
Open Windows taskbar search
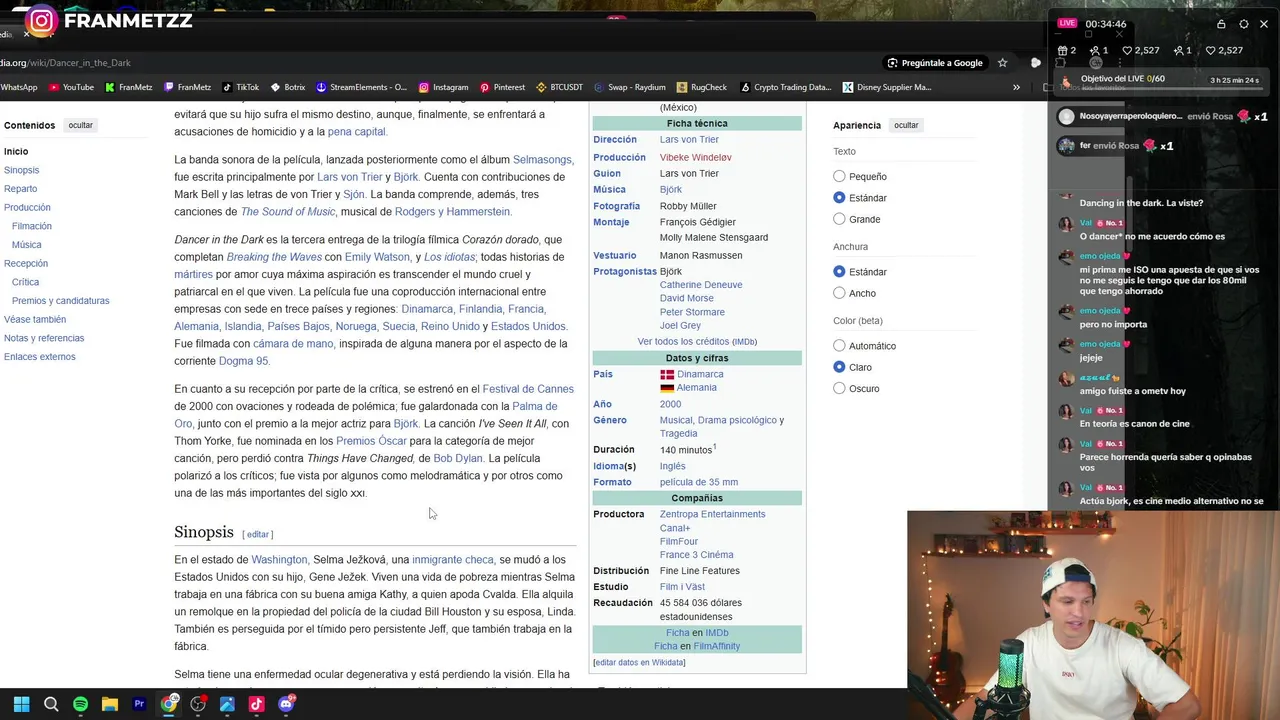tap(51, 704)
